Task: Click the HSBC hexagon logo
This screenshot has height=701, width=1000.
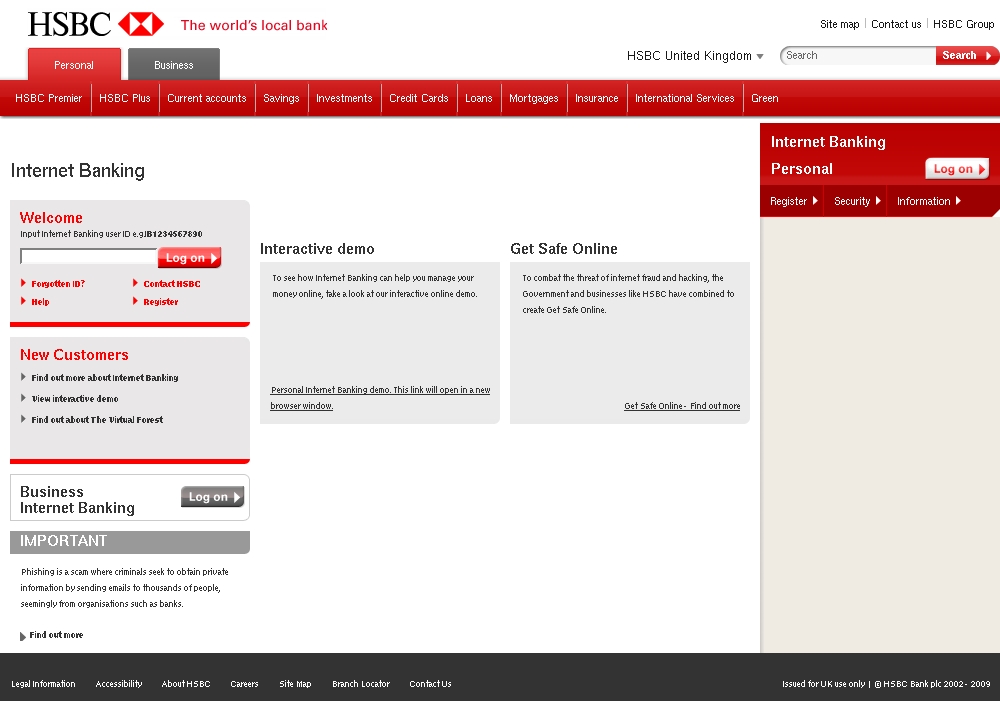Action: (141, 24)
